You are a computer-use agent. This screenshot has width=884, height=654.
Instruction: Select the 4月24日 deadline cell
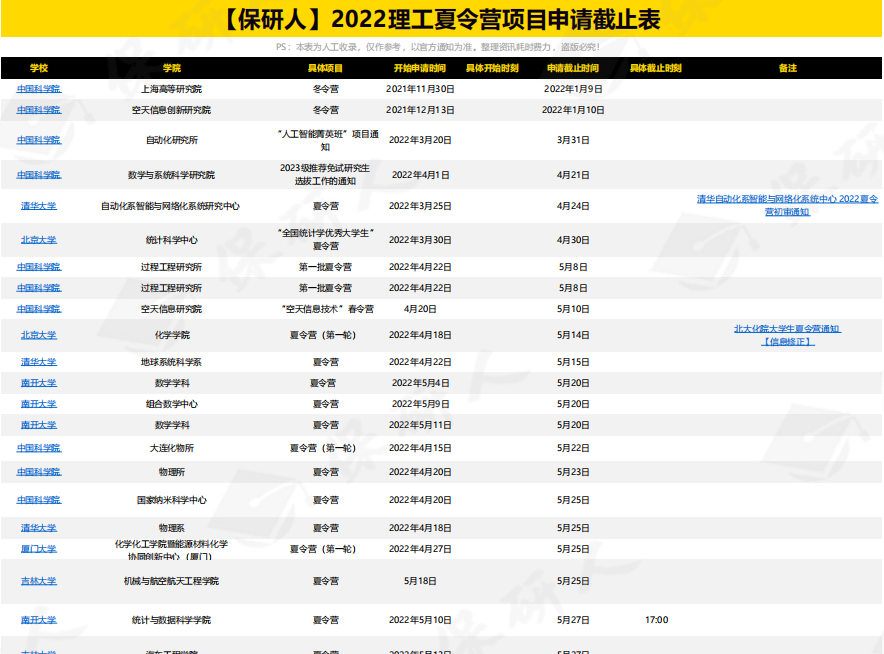click(573, 206)
